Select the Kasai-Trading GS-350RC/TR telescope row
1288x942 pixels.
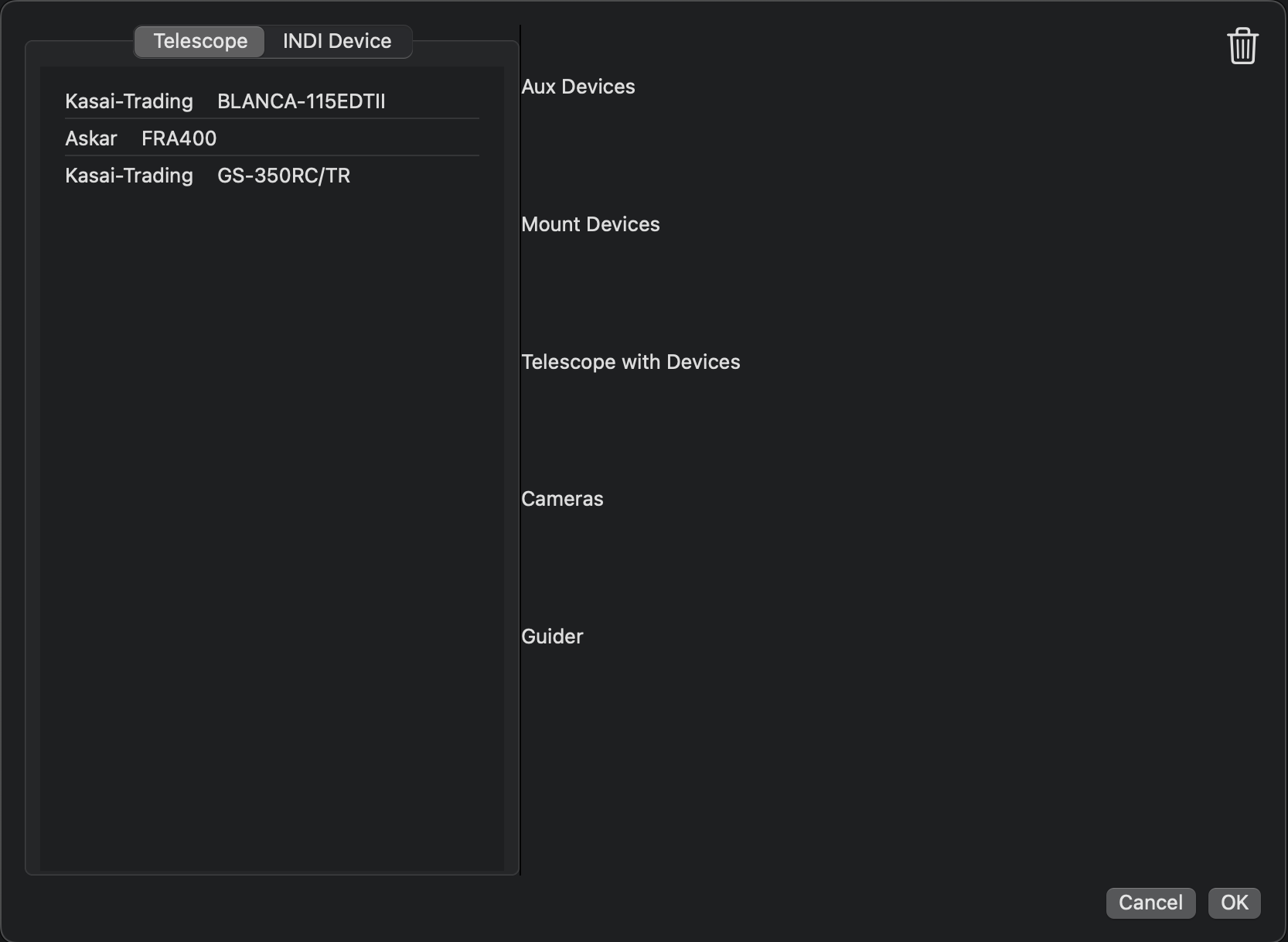pos(272,176)
